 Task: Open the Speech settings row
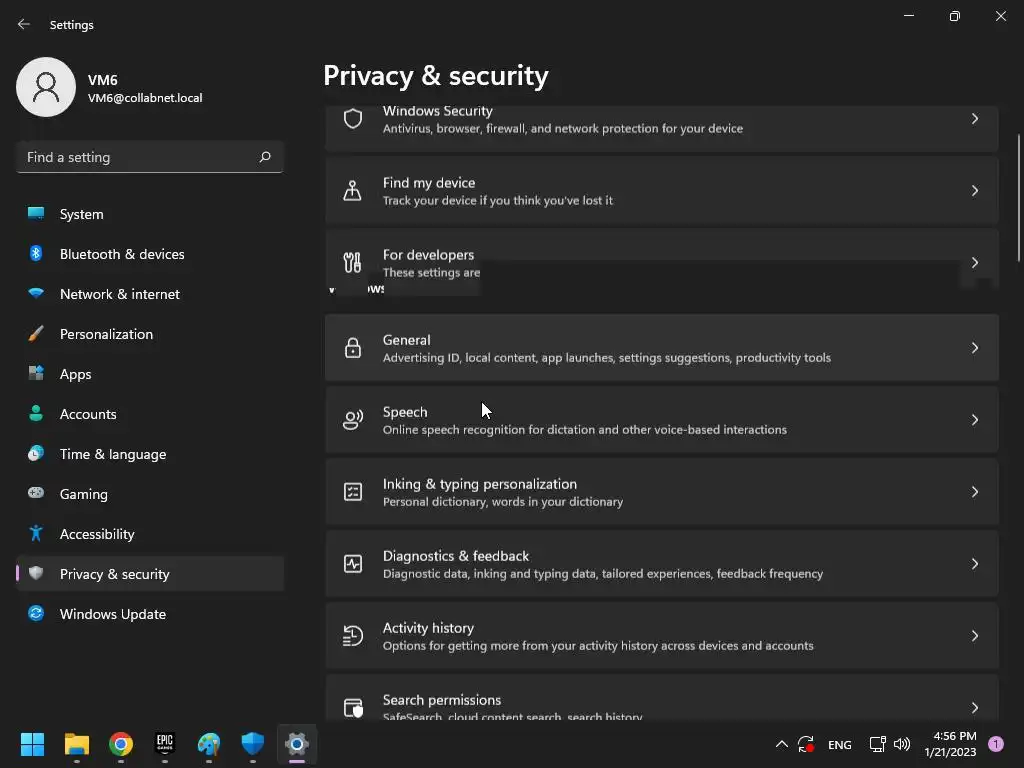point(662,420)
